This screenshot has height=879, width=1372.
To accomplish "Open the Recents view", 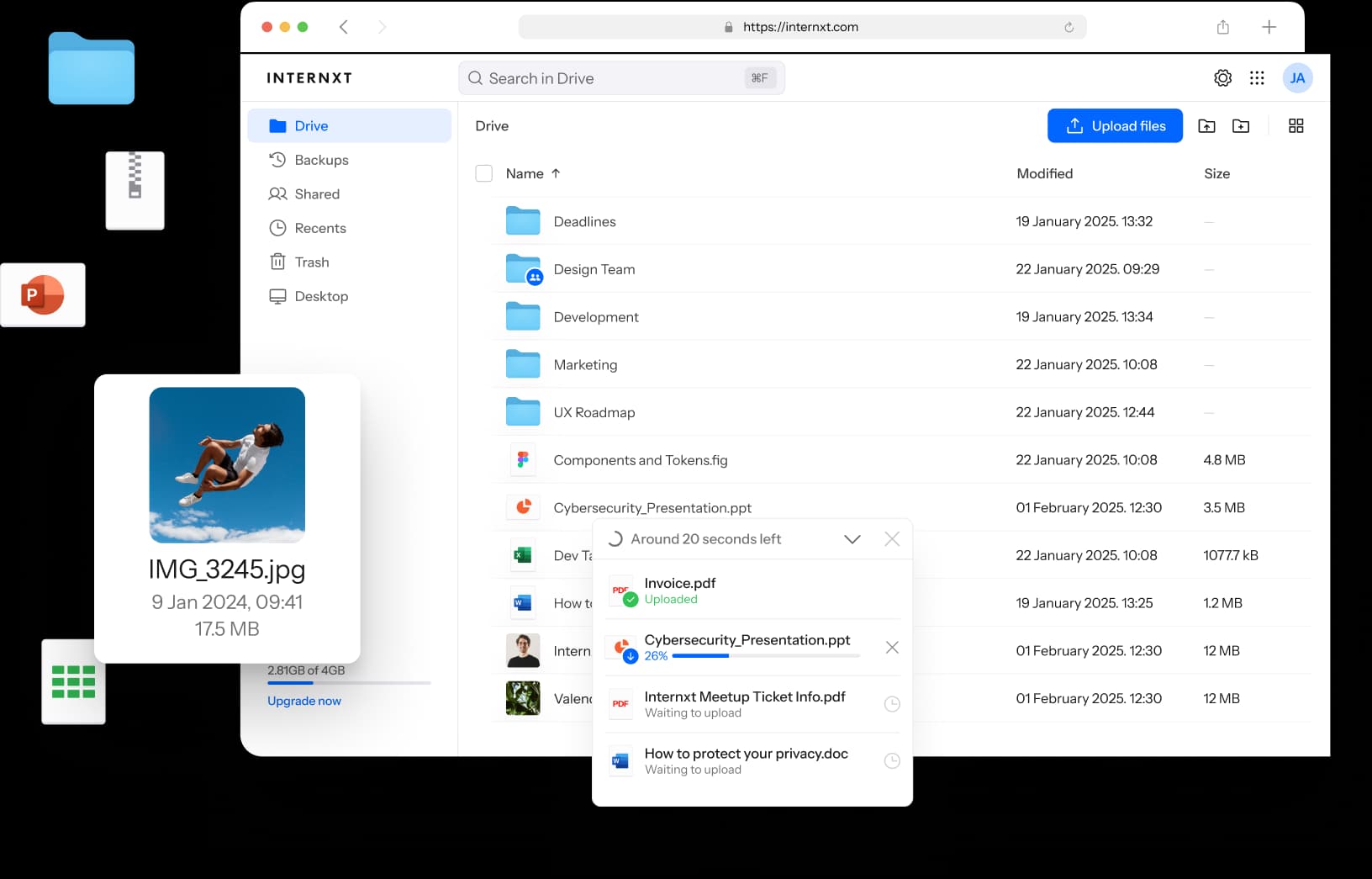I will [x=319, y=227].
